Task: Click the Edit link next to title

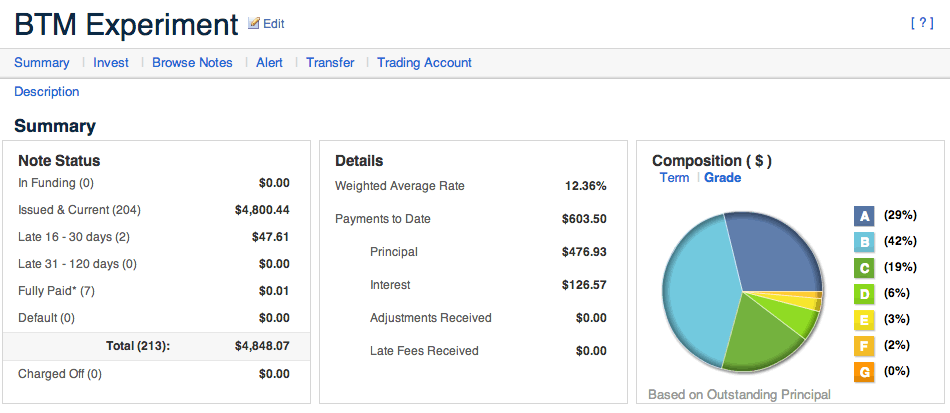Action: (x=273, y=24)
